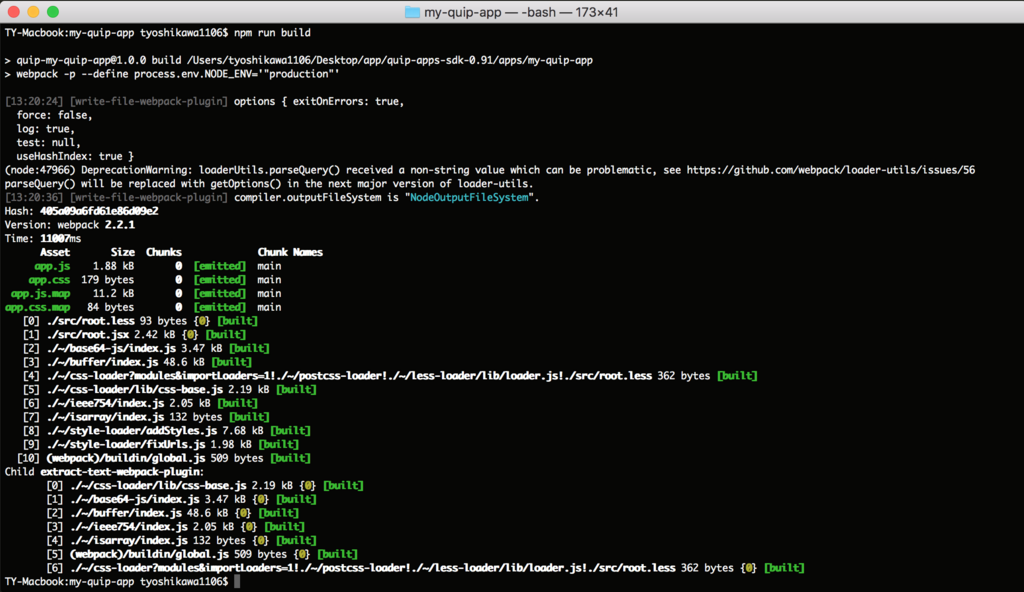Click the 'npm run build' command text
The width and height of the screenshot is (1024, 592).
[x=272, y=33]
